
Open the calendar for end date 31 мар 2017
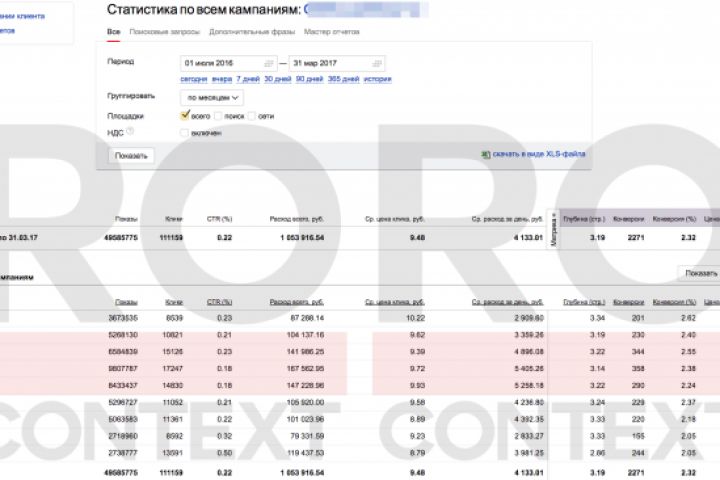tap(377, 63)
